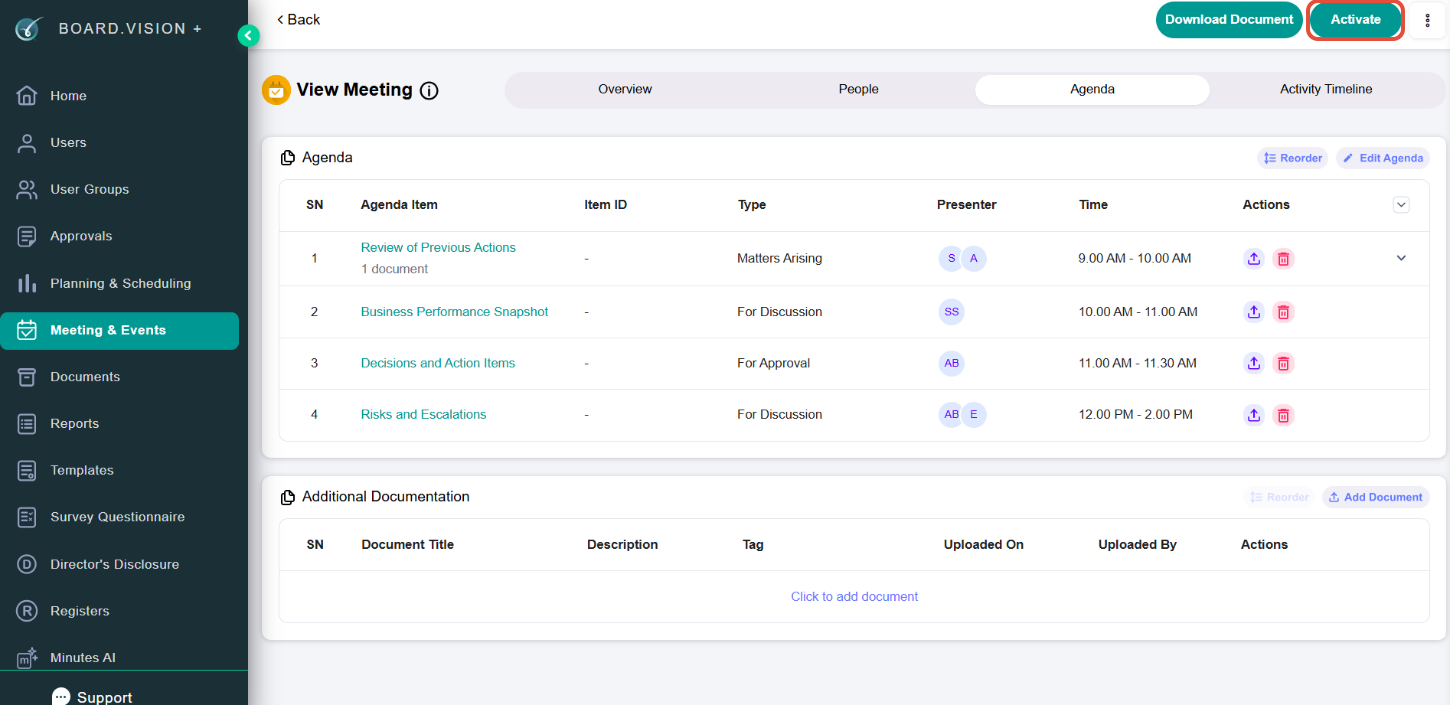This screenshot has height=705, width=1450.
Task: Open the Activity Timeline tab
Action: pyautogui.click(x=1326, y=89)
